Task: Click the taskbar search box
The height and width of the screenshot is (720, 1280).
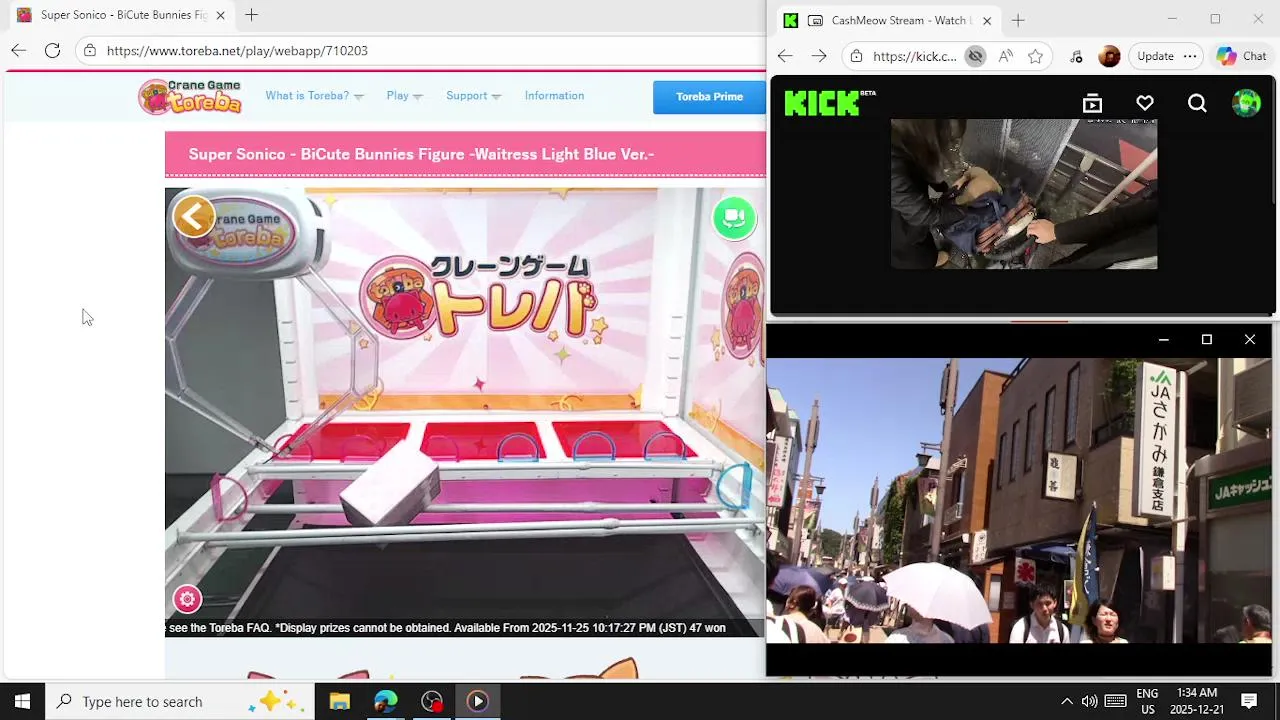Action: 180,701
